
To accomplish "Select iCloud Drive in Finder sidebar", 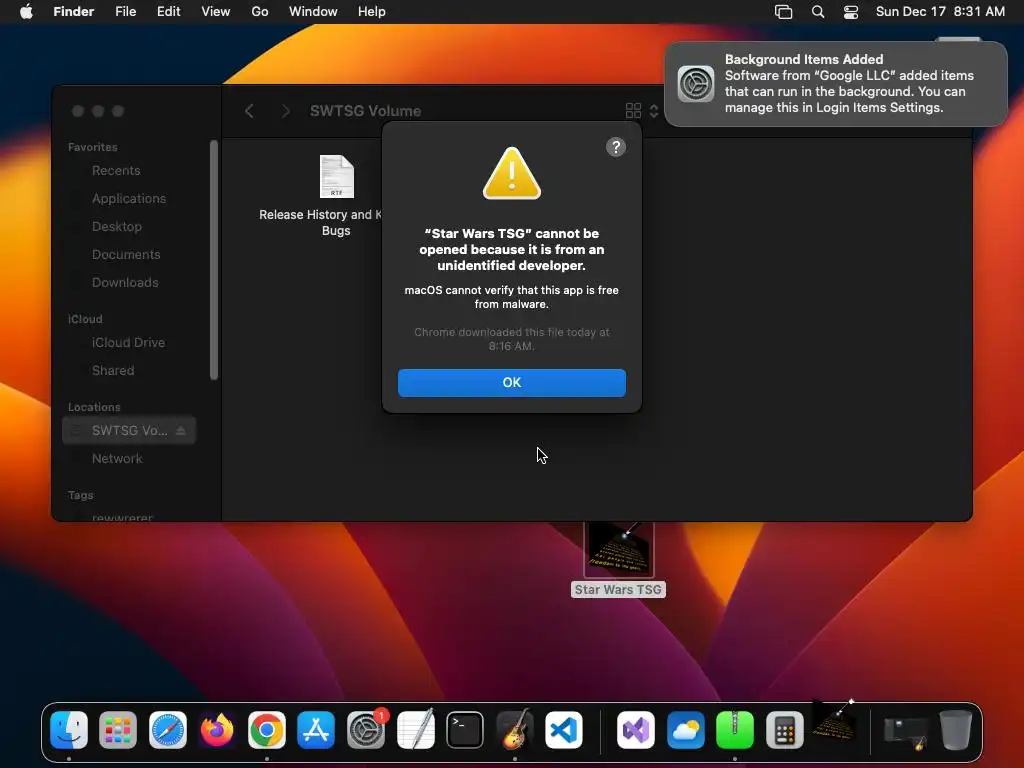I will pyautogui.click(x=129, y=342).
